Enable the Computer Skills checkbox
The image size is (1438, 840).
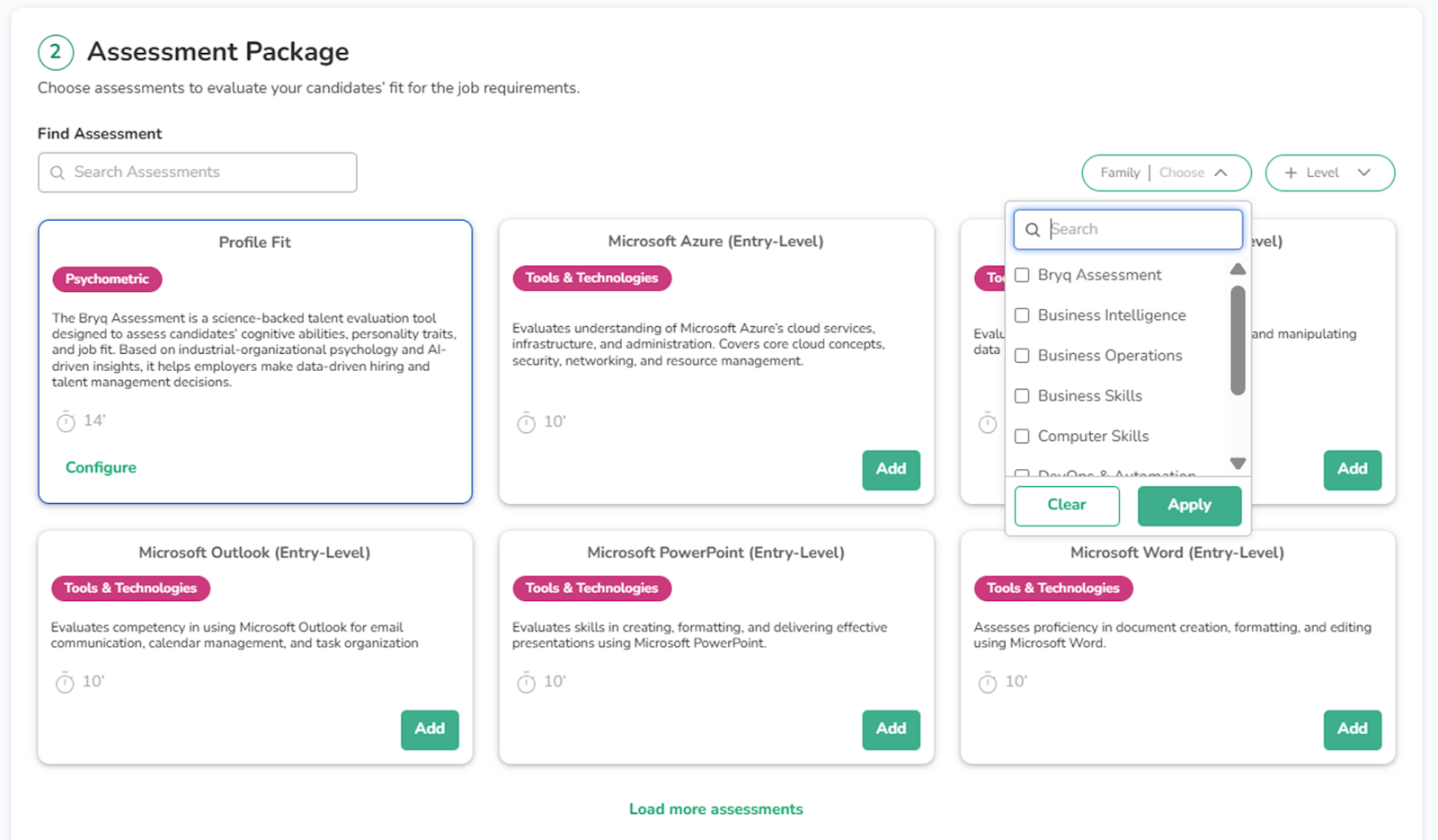pyautogui.click(x=1022, y=437)
